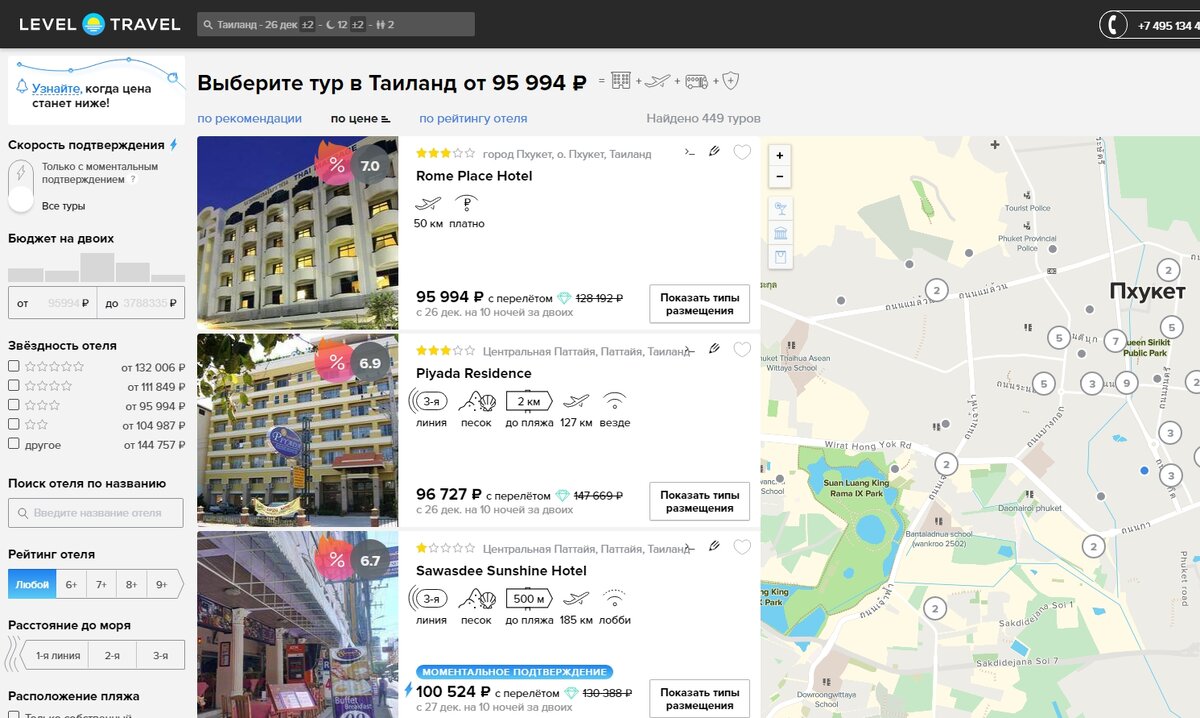The height and width of the screenshot is (718, 1200).
Task: Select the '3-я' sea line filter
Action: [160, 655]
